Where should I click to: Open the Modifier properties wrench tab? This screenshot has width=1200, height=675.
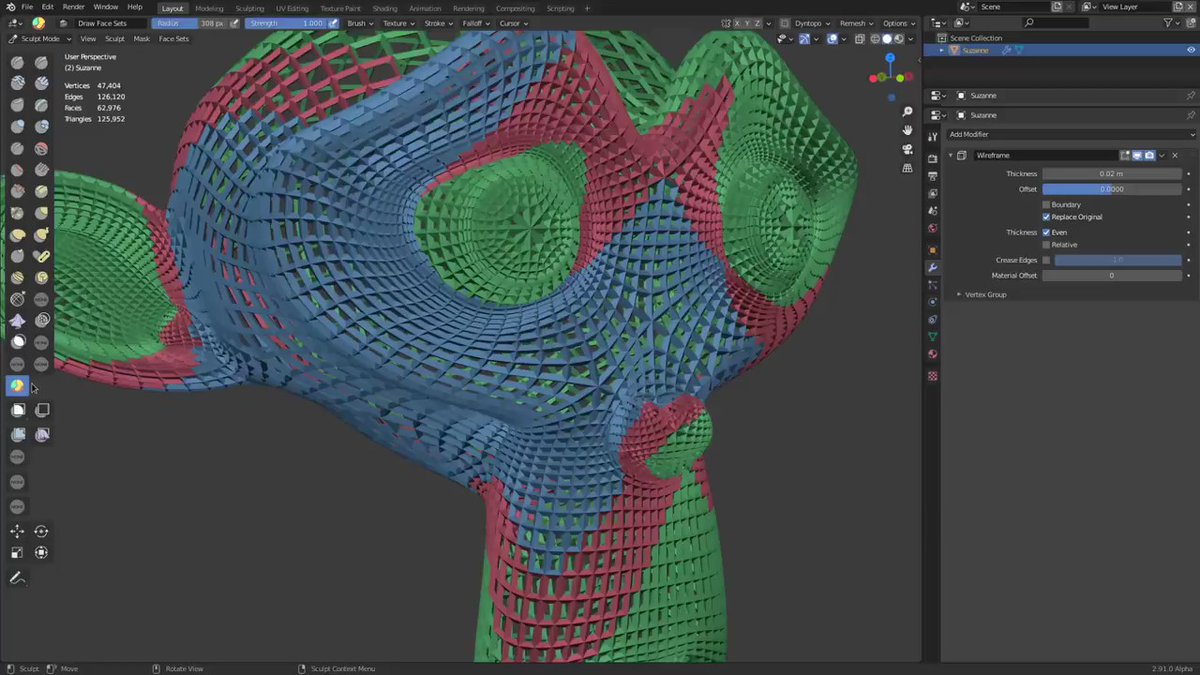click(x=933, y=268)
